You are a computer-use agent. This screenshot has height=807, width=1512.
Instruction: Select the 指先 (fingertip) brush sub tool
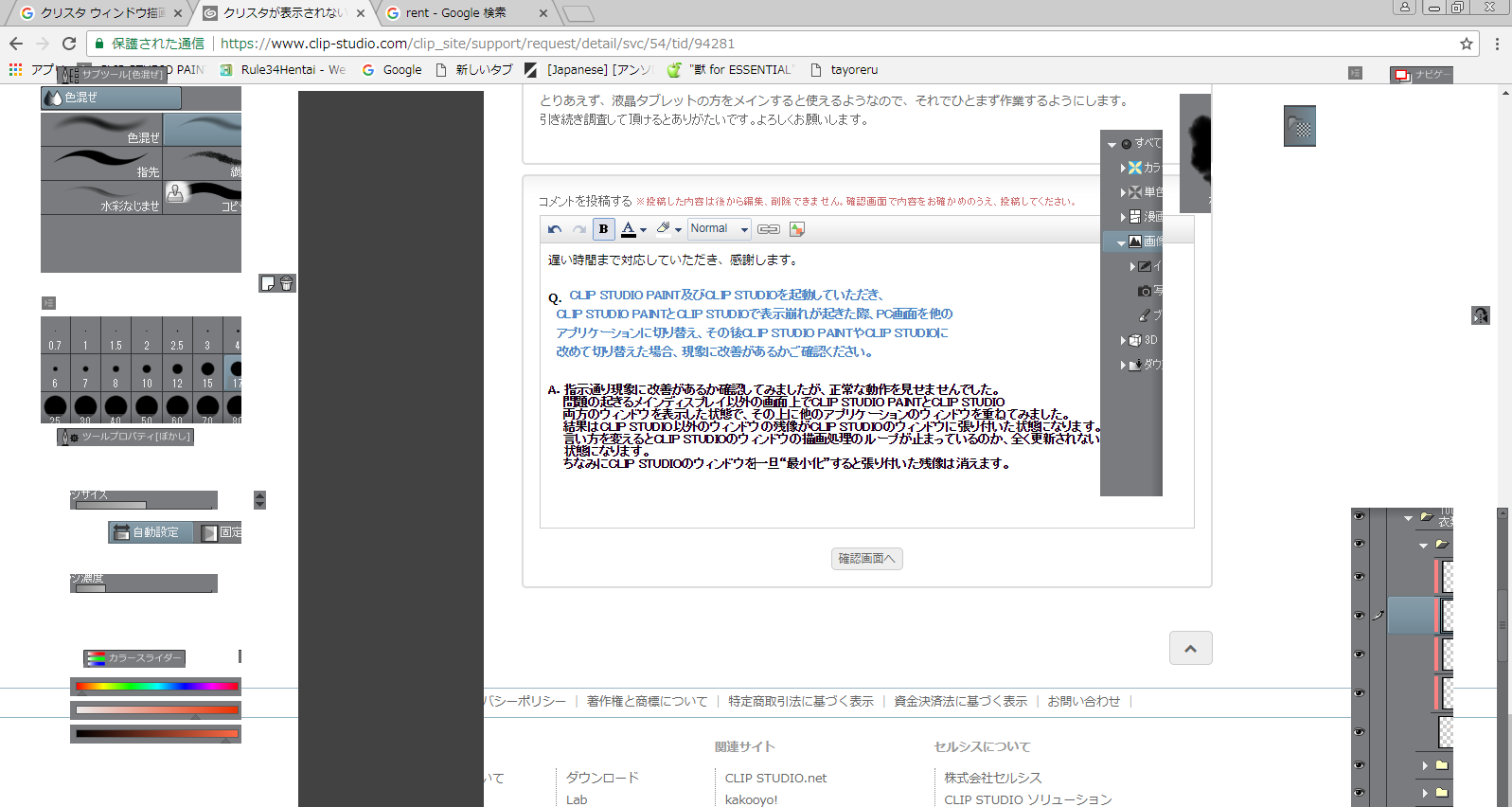click(x=101, y=164)
